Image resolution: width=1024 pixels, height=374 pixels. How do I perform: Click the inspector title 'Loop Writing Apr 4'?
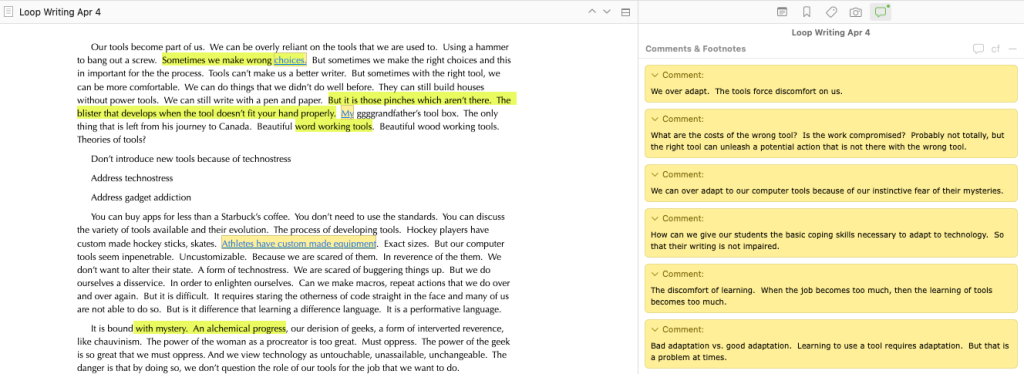pos(831,33)
